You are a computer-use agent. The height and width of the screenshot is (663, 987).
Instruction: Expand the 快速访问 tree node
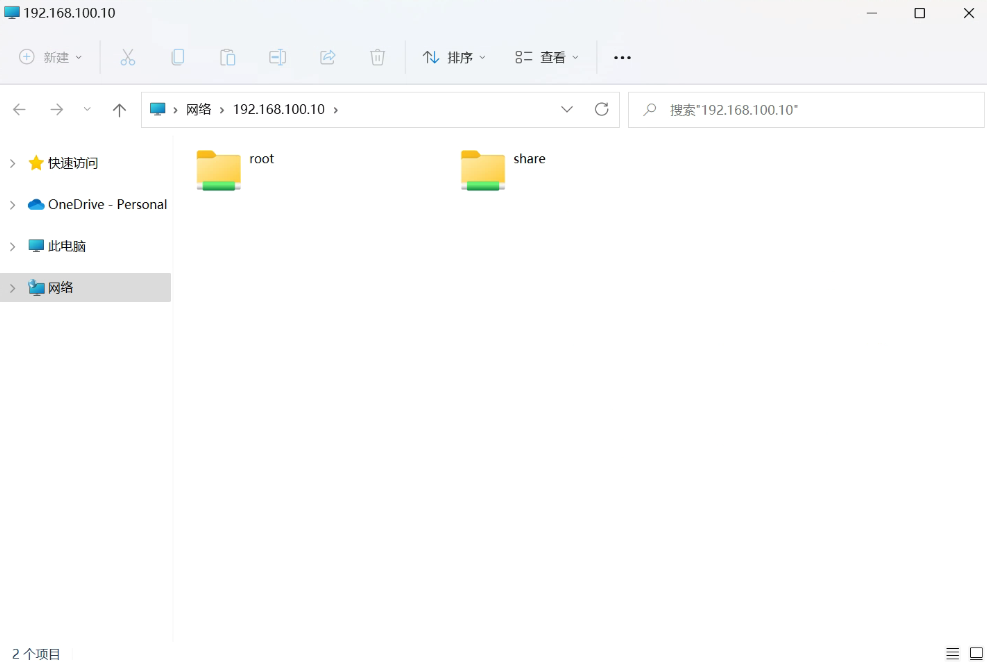[12, 163]
